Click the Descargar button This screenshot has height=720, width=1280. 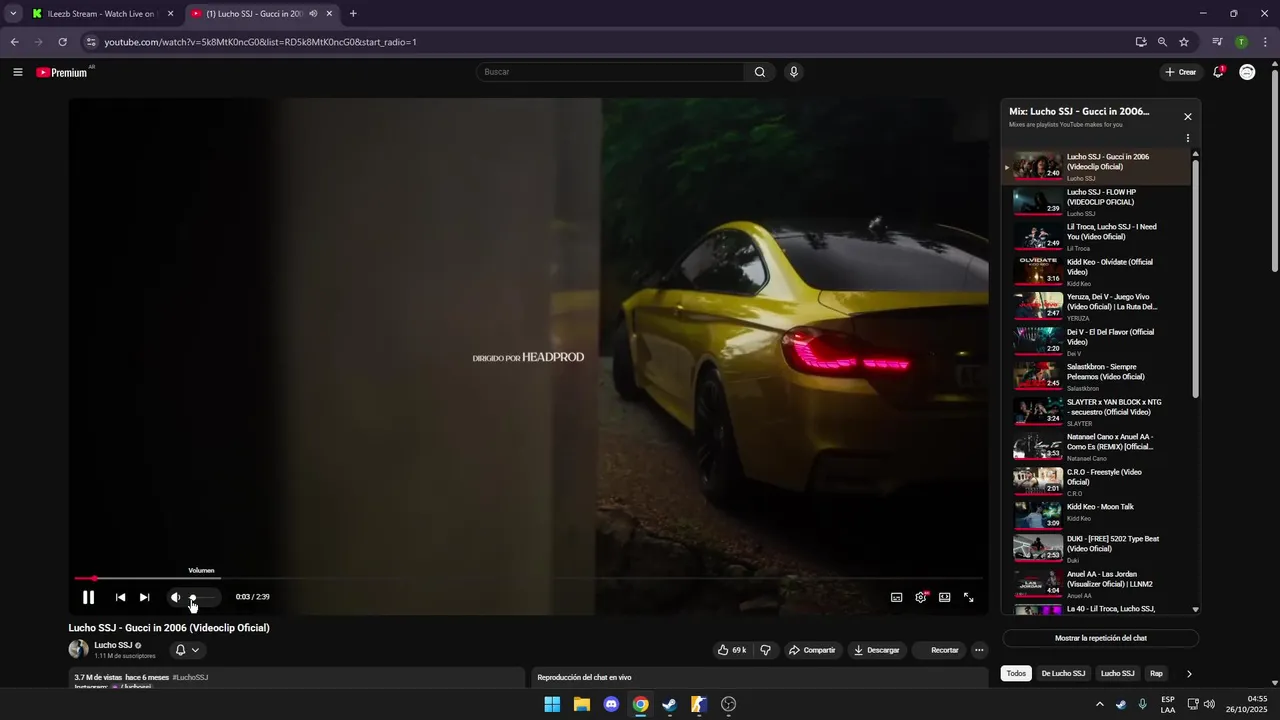click(876, 650)
